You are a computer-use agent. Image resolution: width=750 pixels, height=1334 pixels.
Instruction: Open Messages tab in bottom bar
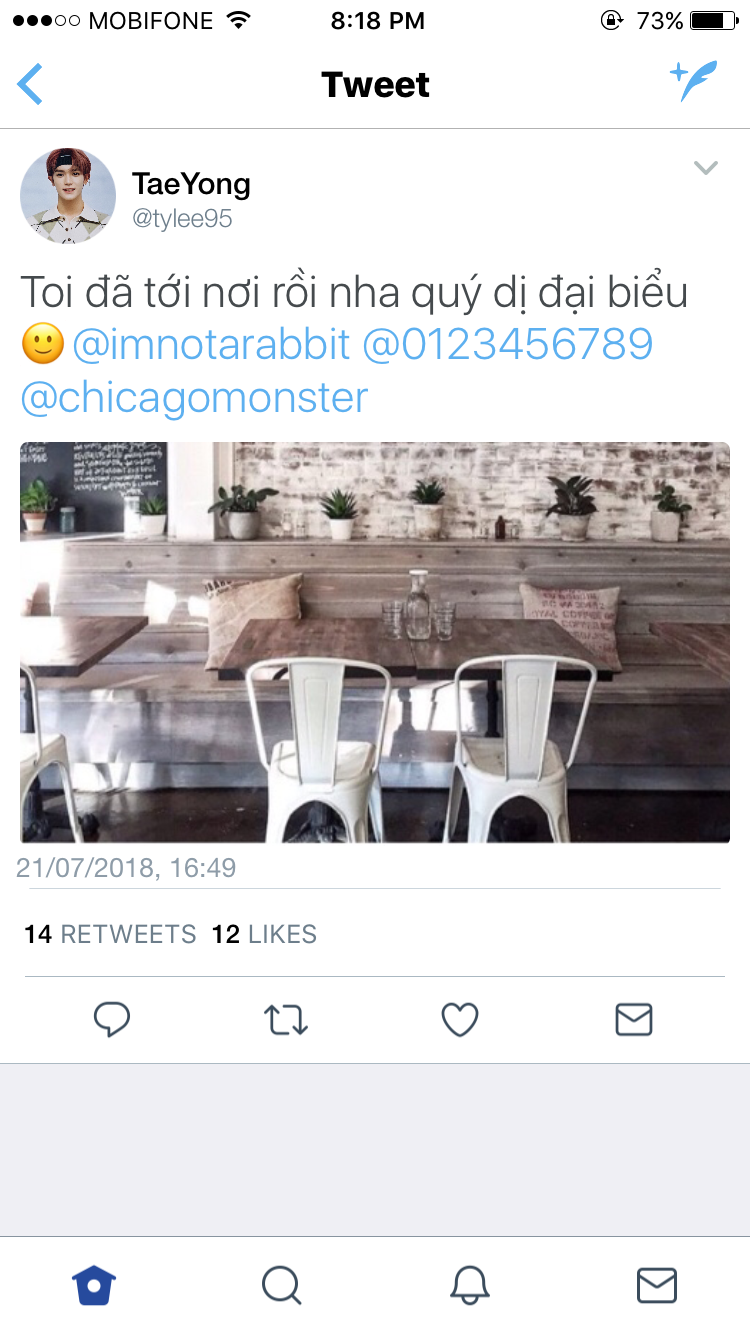tap(657, 1285)
